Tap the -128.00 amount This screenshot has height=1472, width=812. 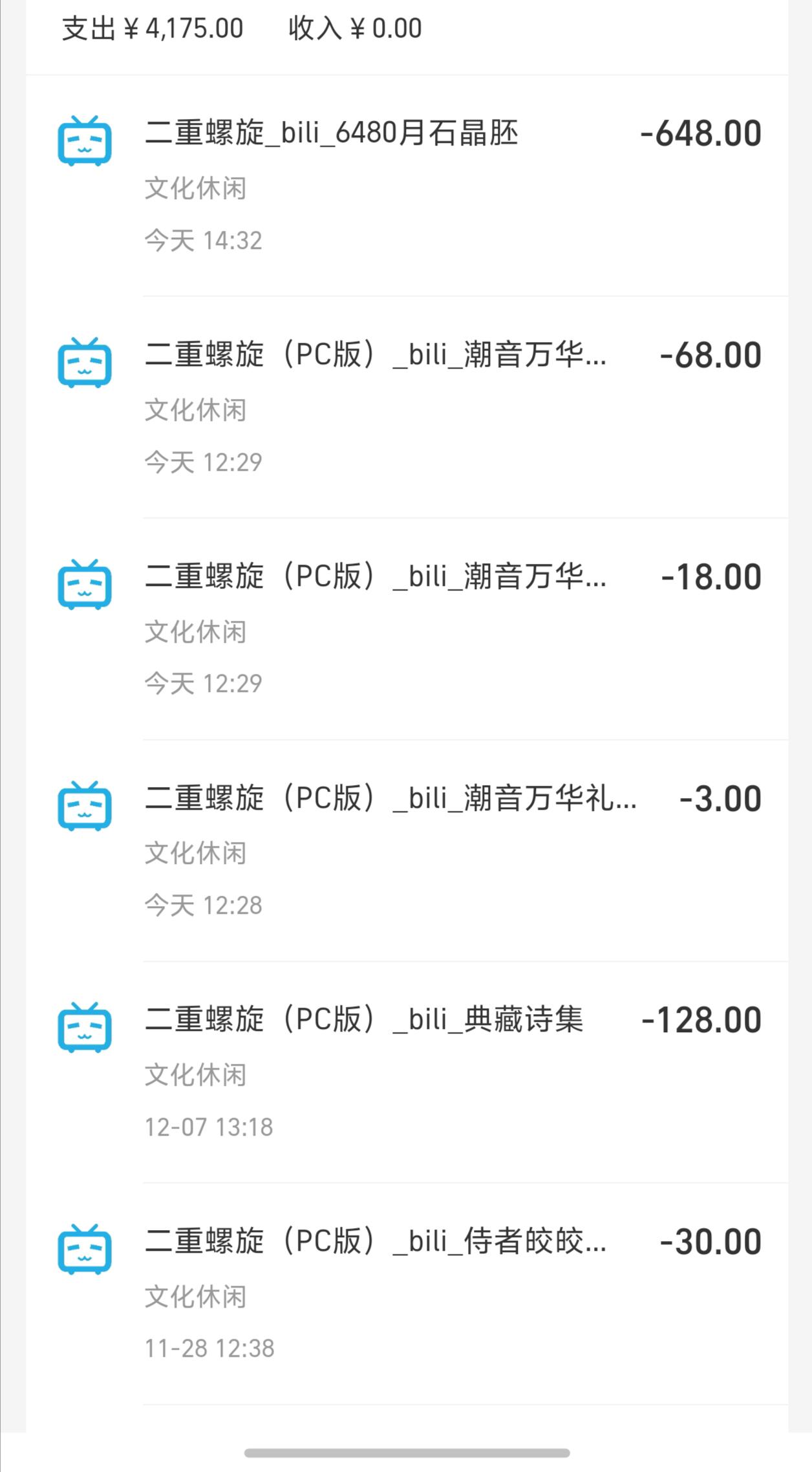click(701, 1021)
